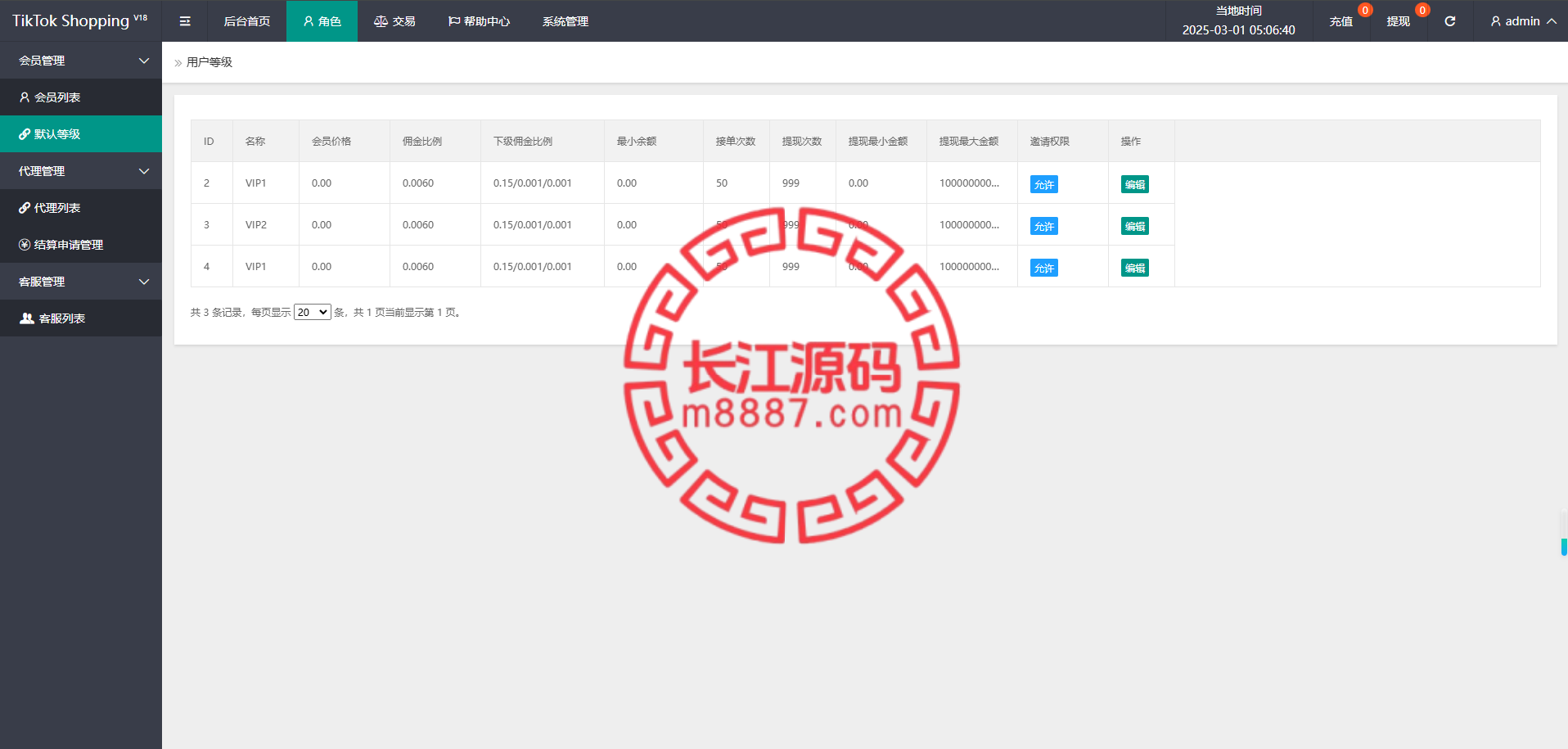This screenshot has height=749, width=1568.
Task: Open the per-page count dropdown showing 20
Action: 313,312
